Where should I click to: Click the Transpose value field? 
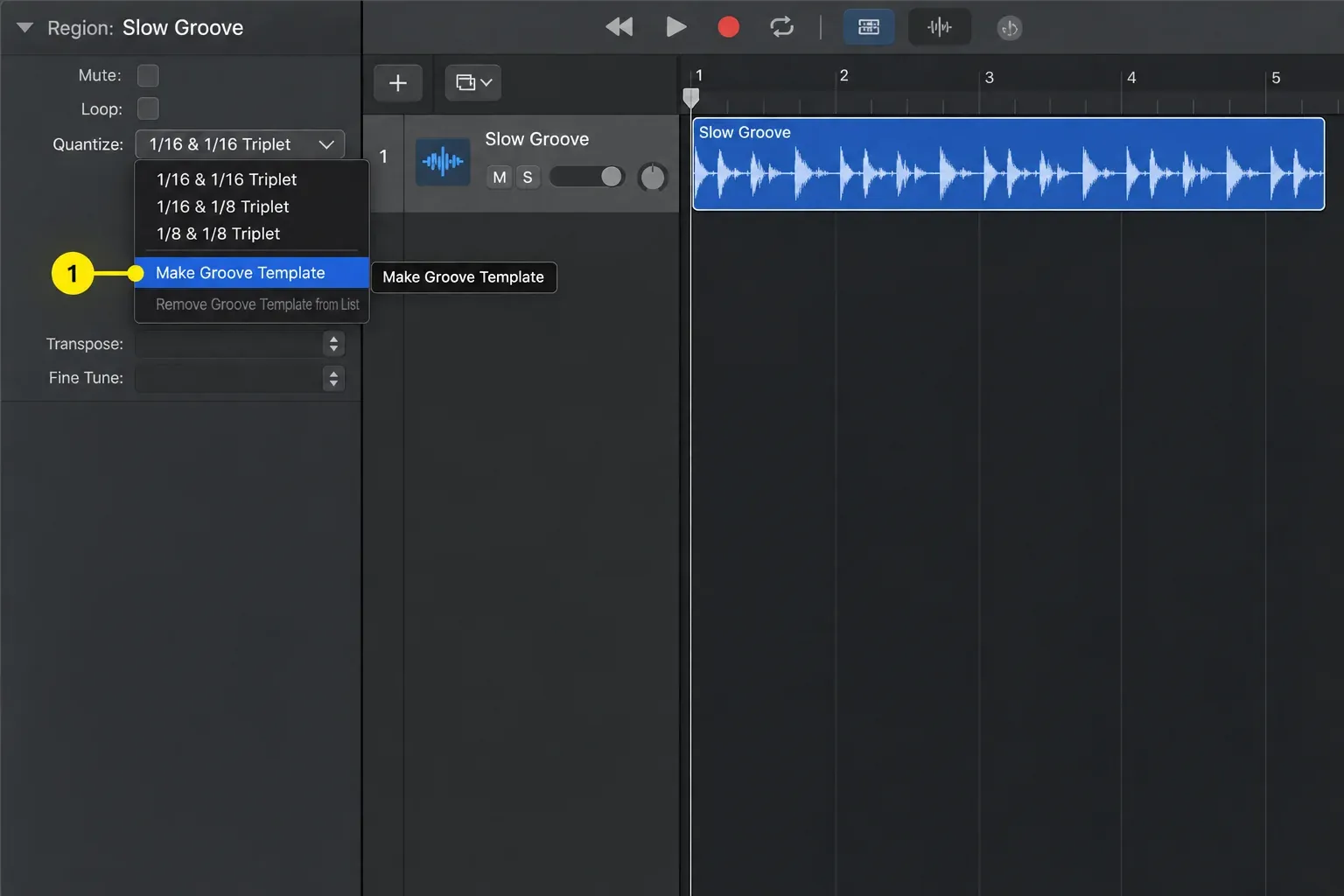pyautogui.click(x=229, y=344)
